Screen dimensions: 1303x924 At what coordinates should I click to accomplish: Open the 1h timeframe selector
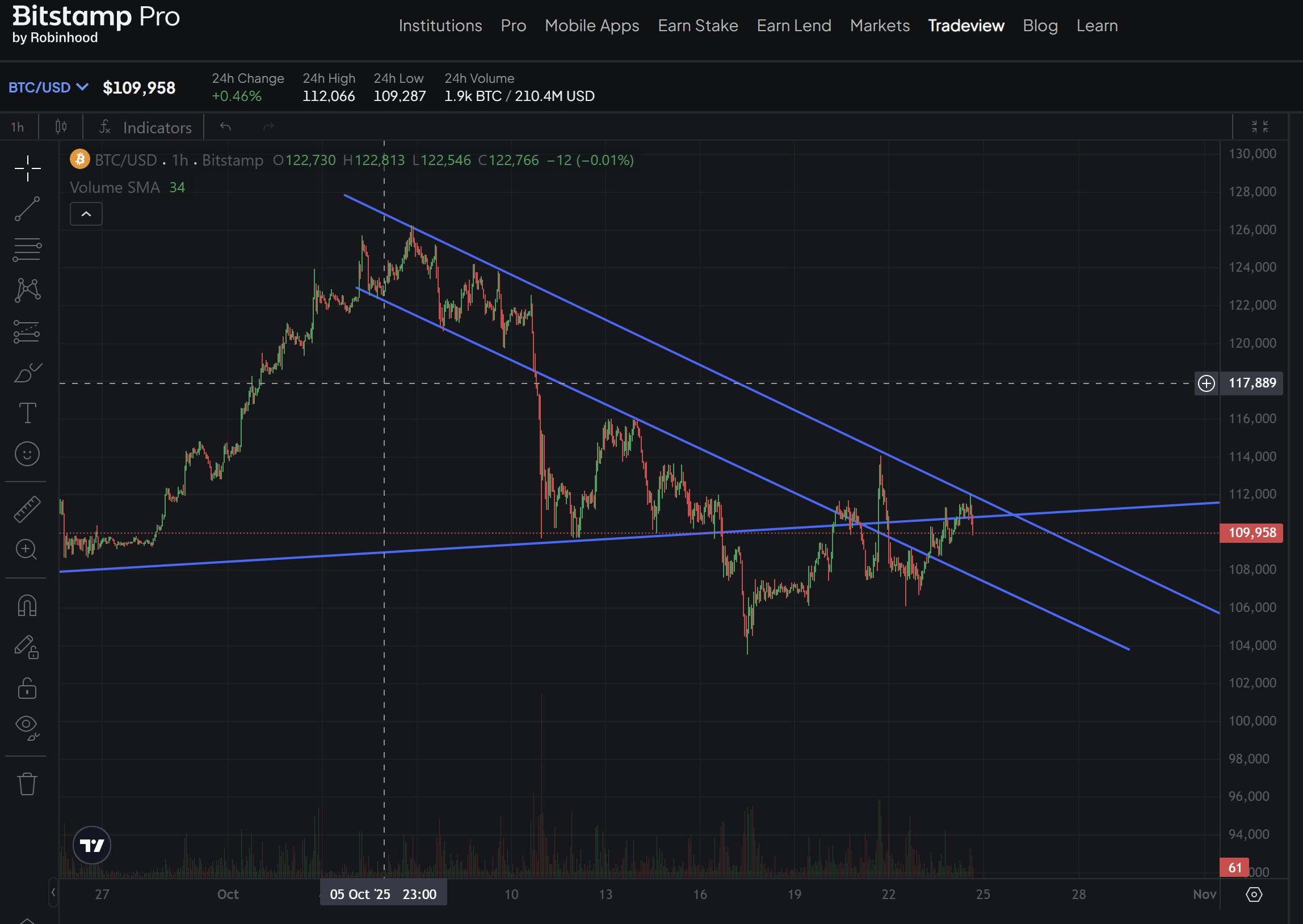pyautogui.click(x=18, y=127)
